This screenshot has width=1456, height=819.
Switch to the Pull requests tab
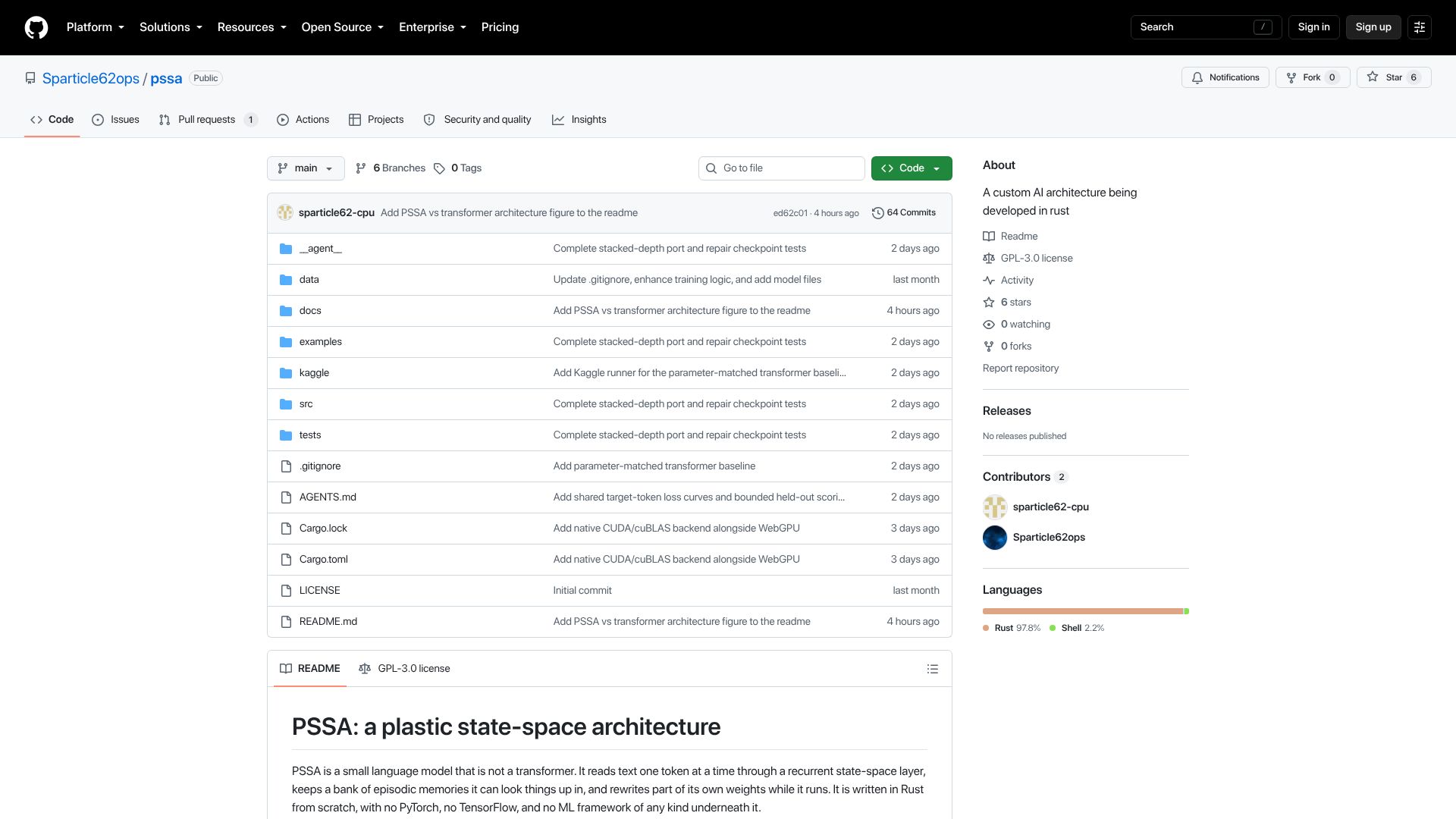click(208, 120)
